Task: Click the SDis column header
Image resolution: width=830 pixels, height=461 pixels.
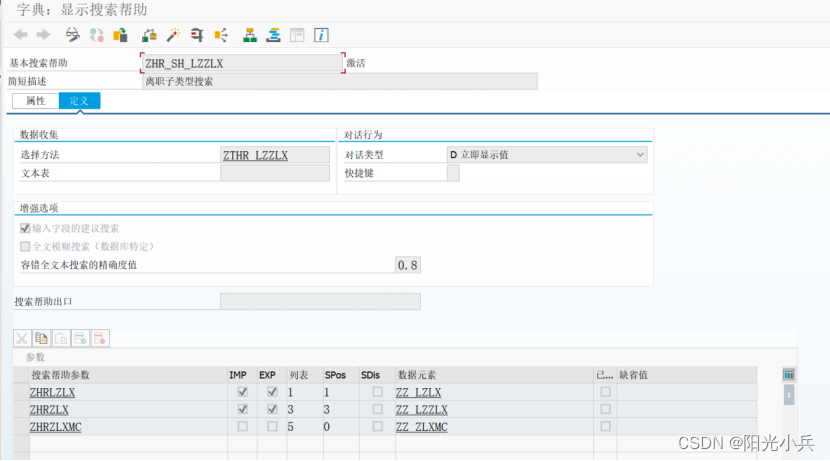Action: (377, 375)
